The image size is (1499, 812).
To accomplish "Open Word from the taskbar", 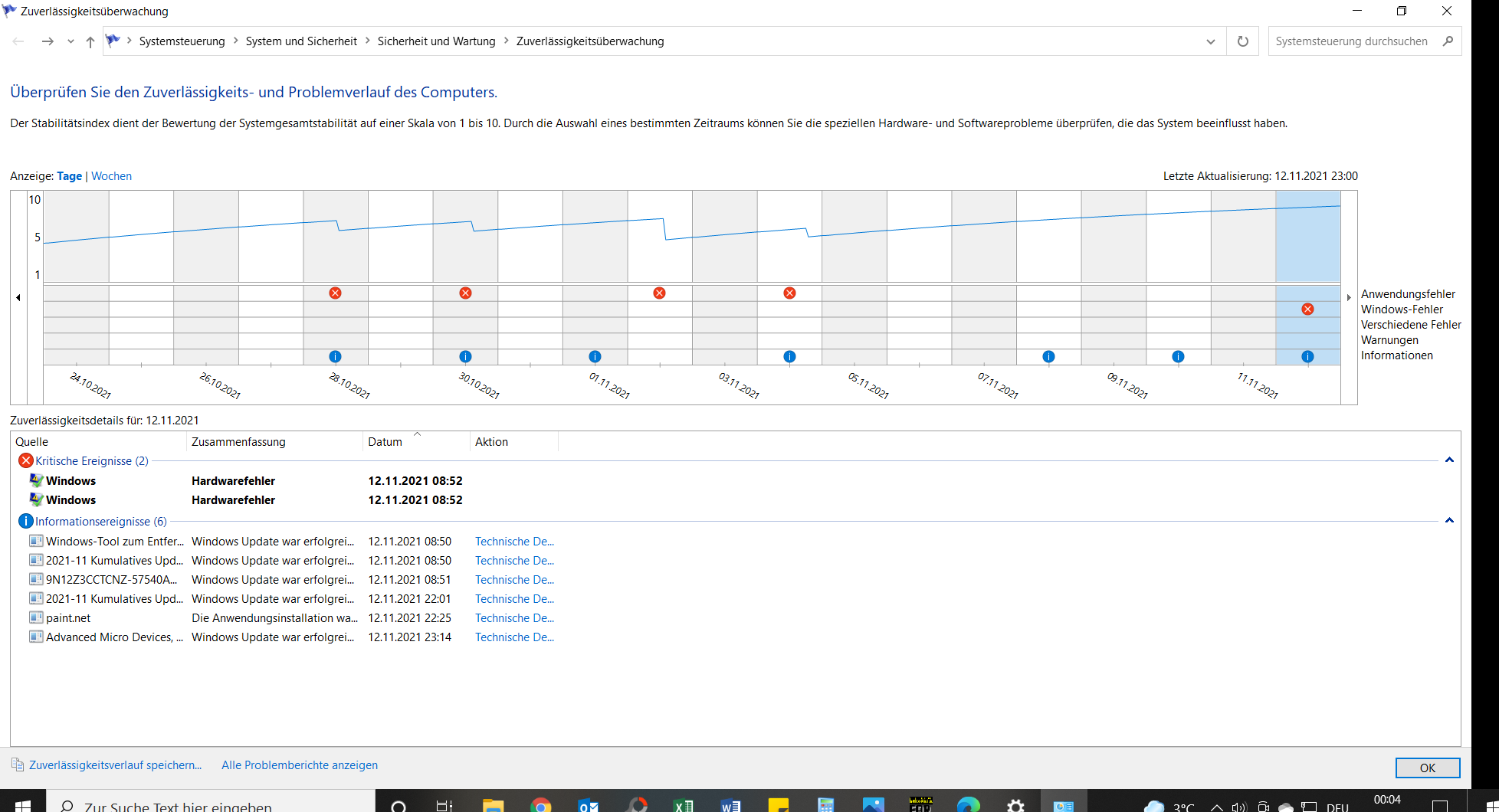I will pos(730,804).
